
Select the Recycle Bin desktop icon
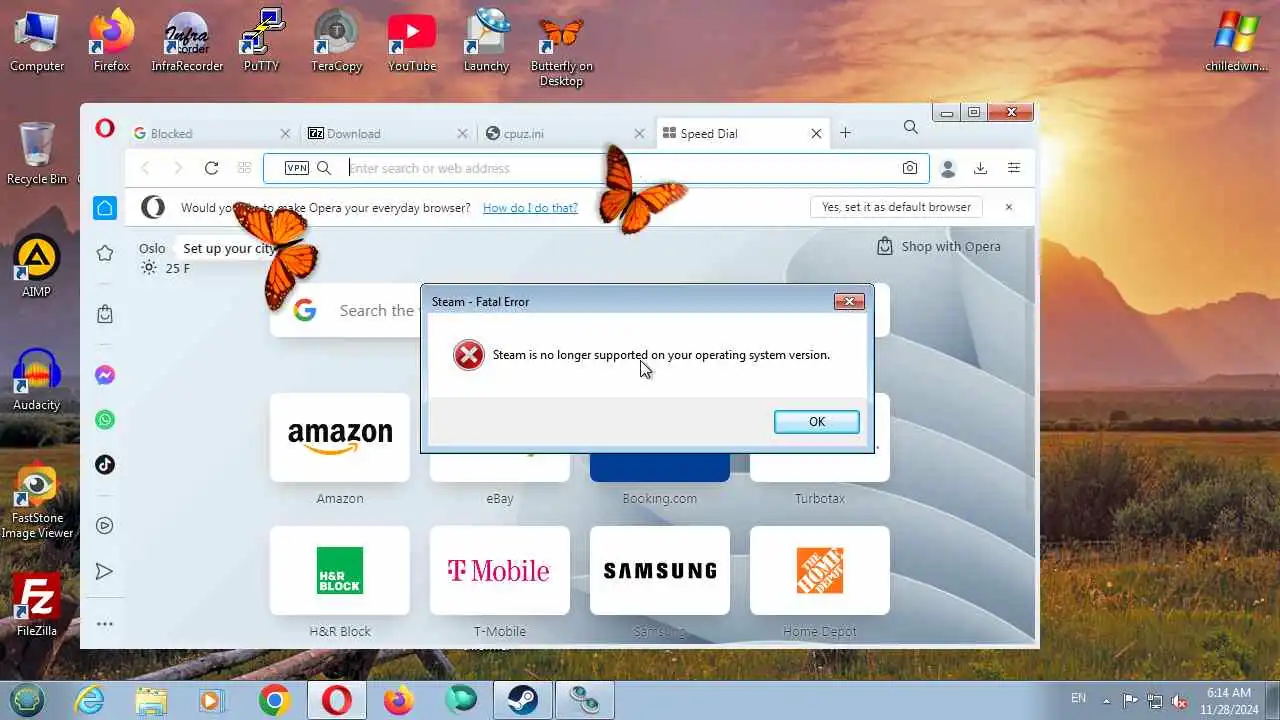37,154
